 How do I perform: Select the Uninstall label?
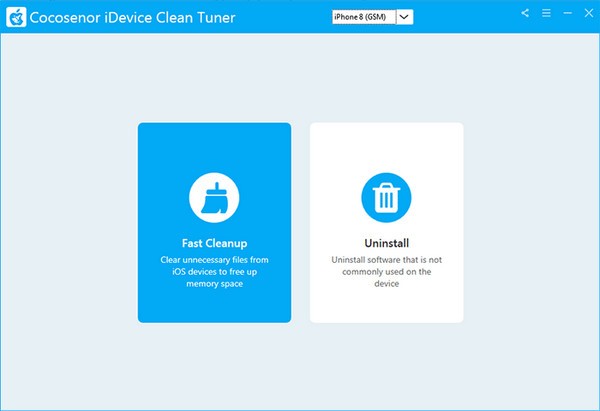(x=386, y=243)
